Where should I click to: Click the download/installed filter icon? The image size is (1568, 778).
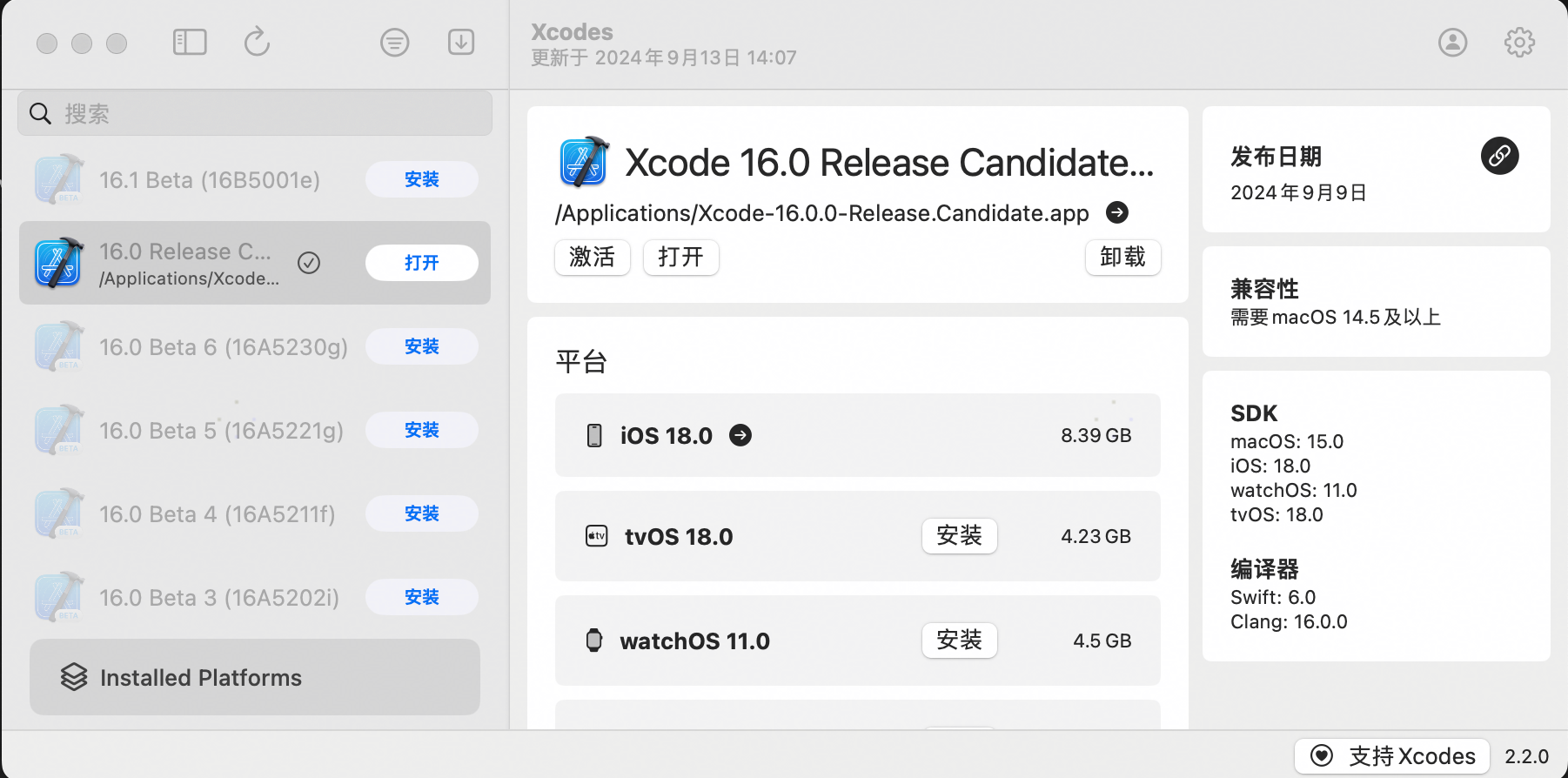(x=461, y=42)
